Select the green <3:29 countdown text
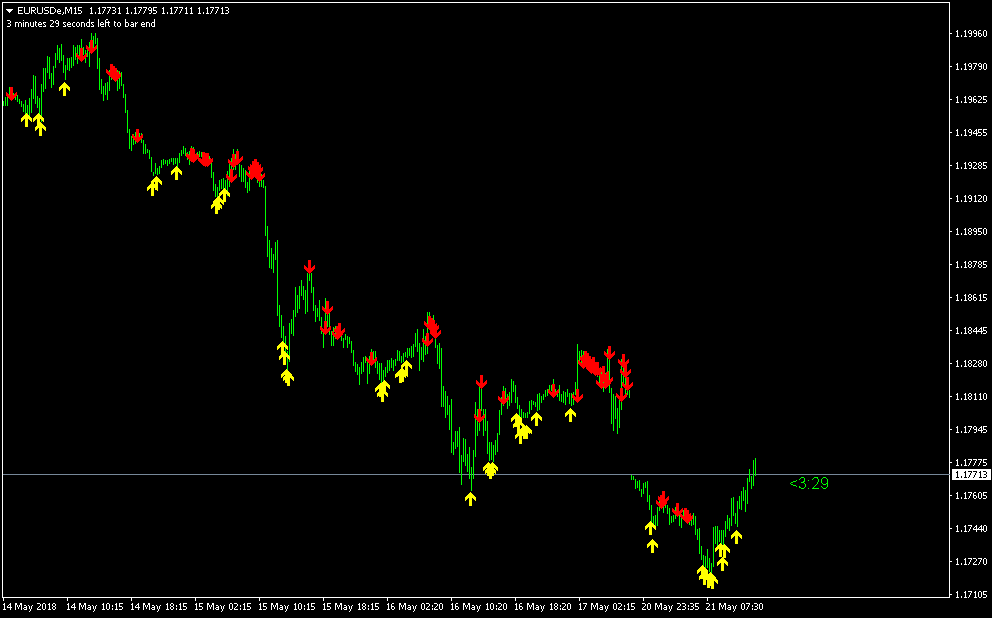 coord(809,484)
